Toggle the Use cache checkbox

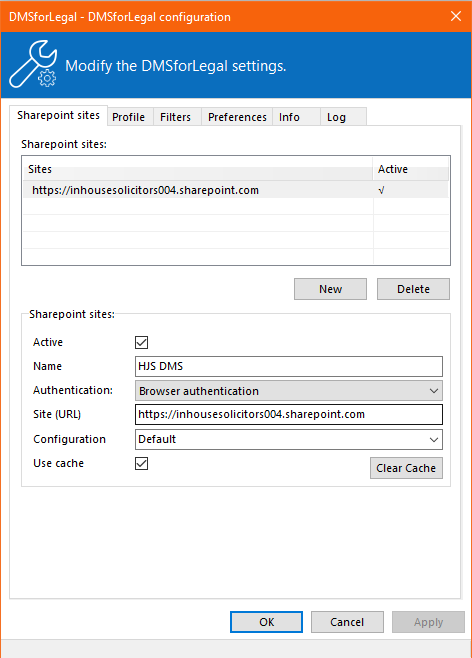(141, 464)
